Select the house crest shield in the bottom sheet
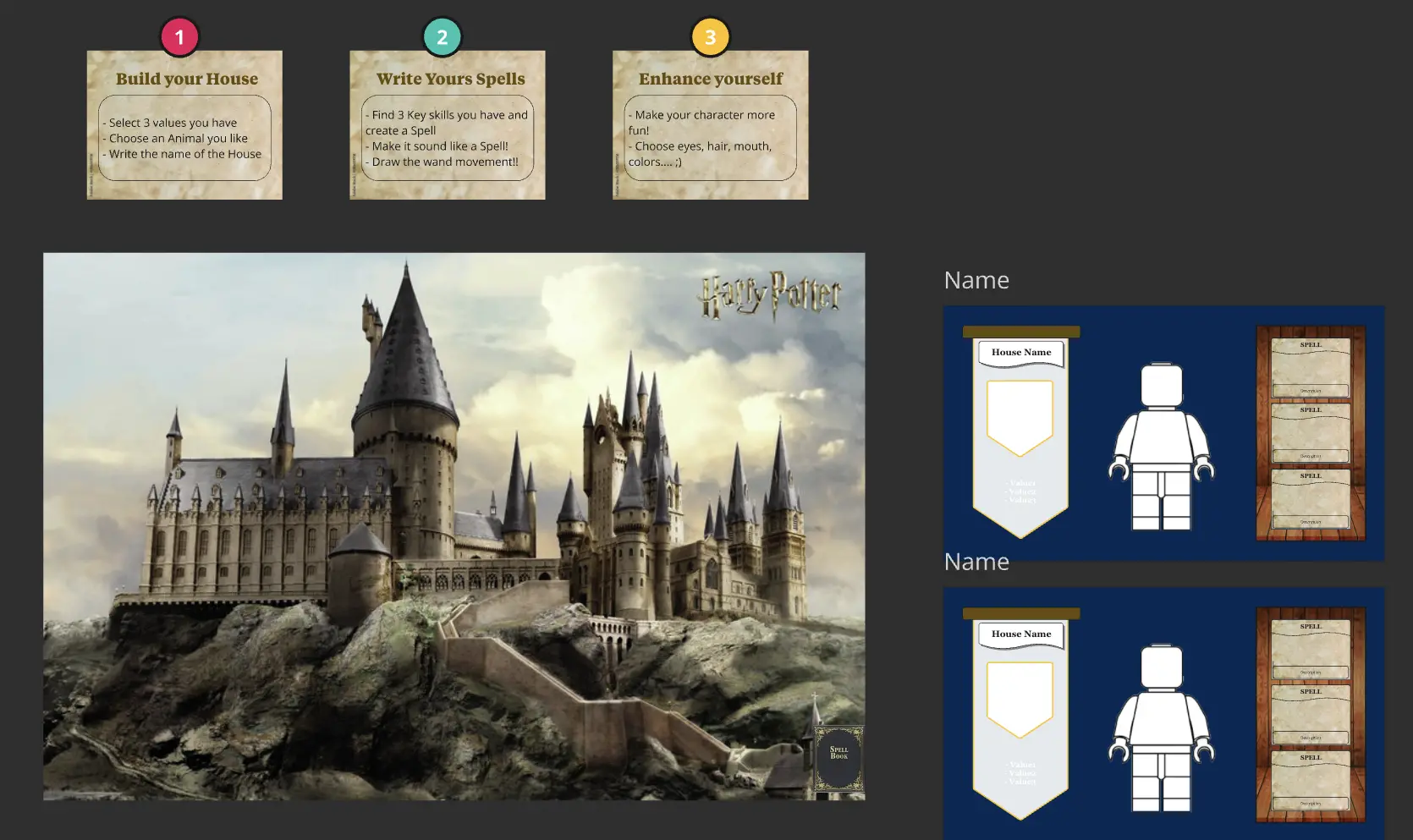The image size is (1413, 840). click(x=1020, y=700)
